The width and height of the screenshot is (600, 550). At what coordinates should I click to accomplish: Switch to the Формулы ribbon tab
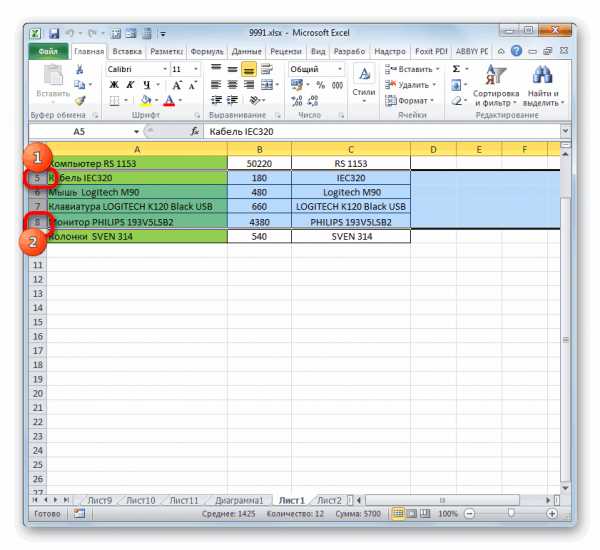[207, 51]
